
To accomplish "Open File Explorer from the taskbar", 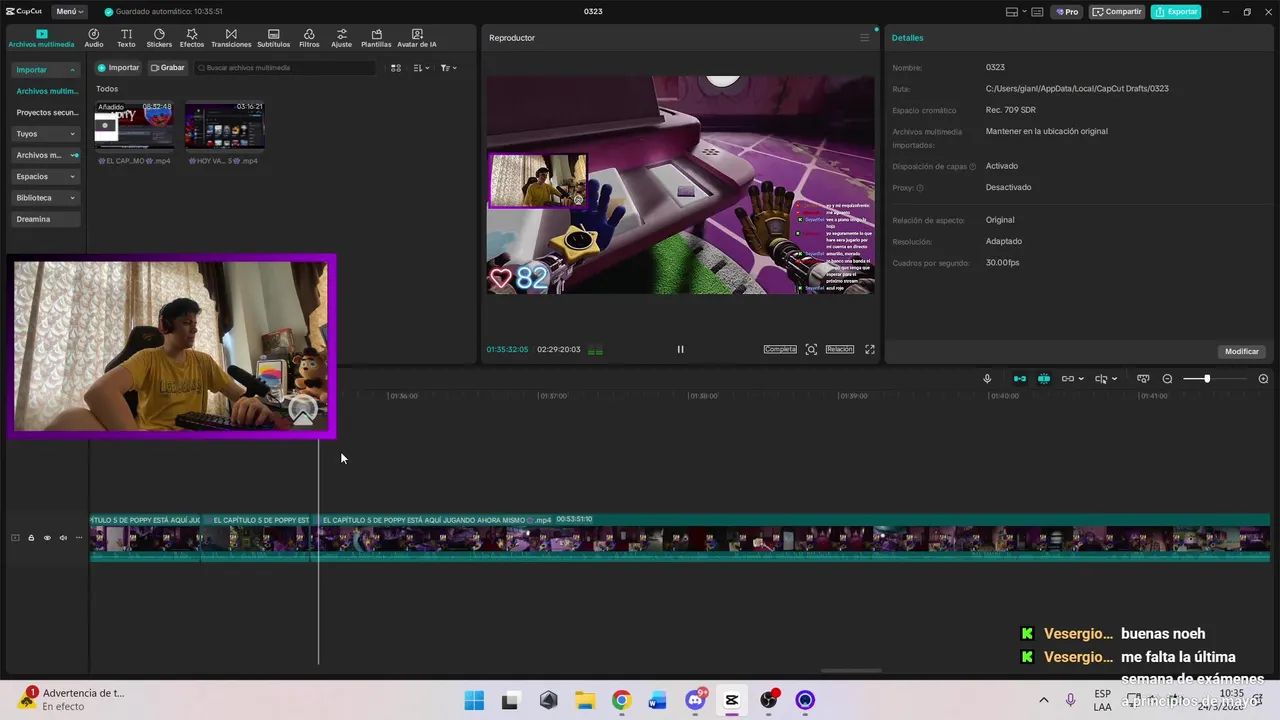I will pyautogui.click(x=585, y=700).
